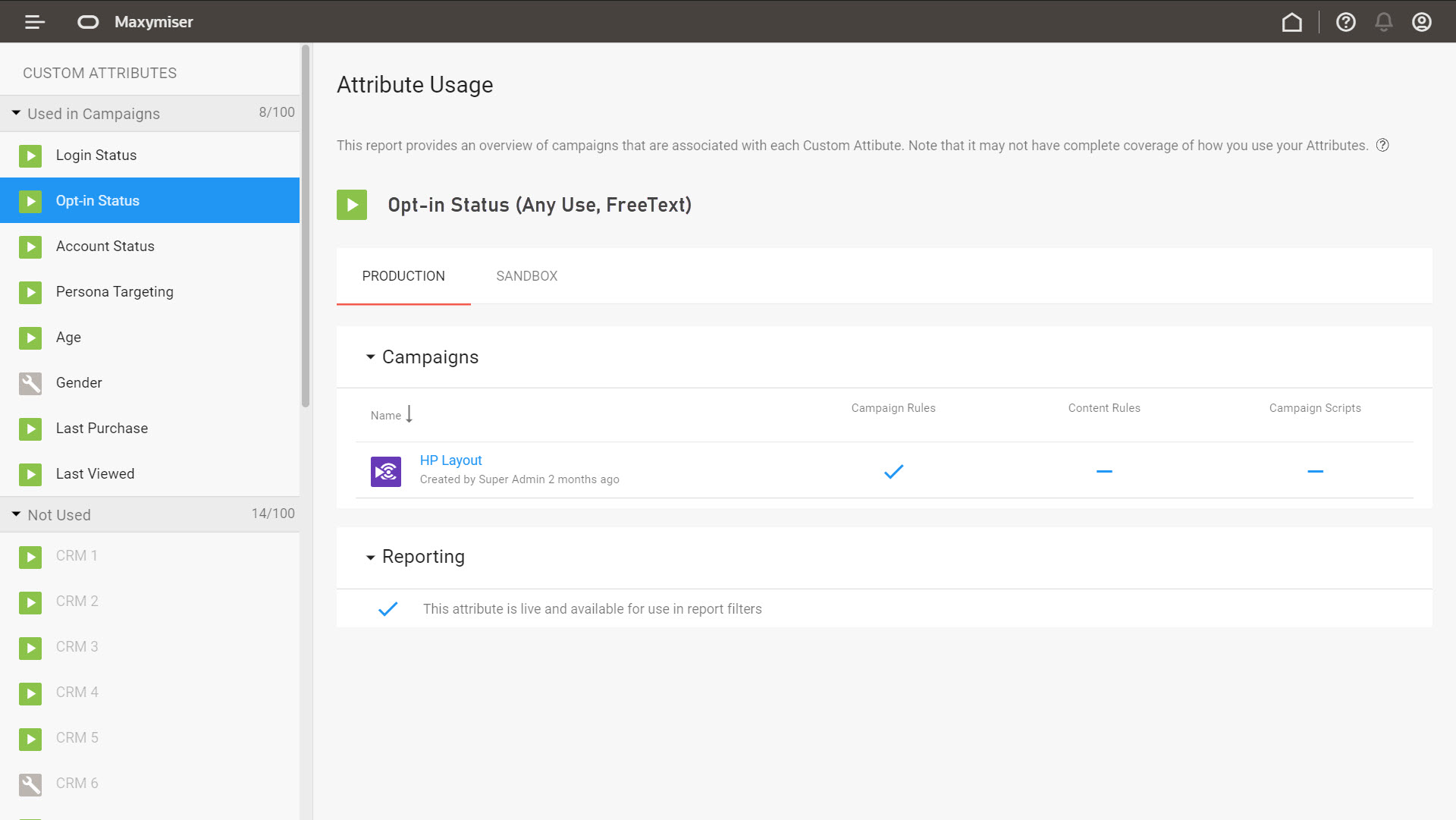Collapse the Campaigns section
Image resolution: width=1456 pixels, height=820 pixels.
(370, 357)
